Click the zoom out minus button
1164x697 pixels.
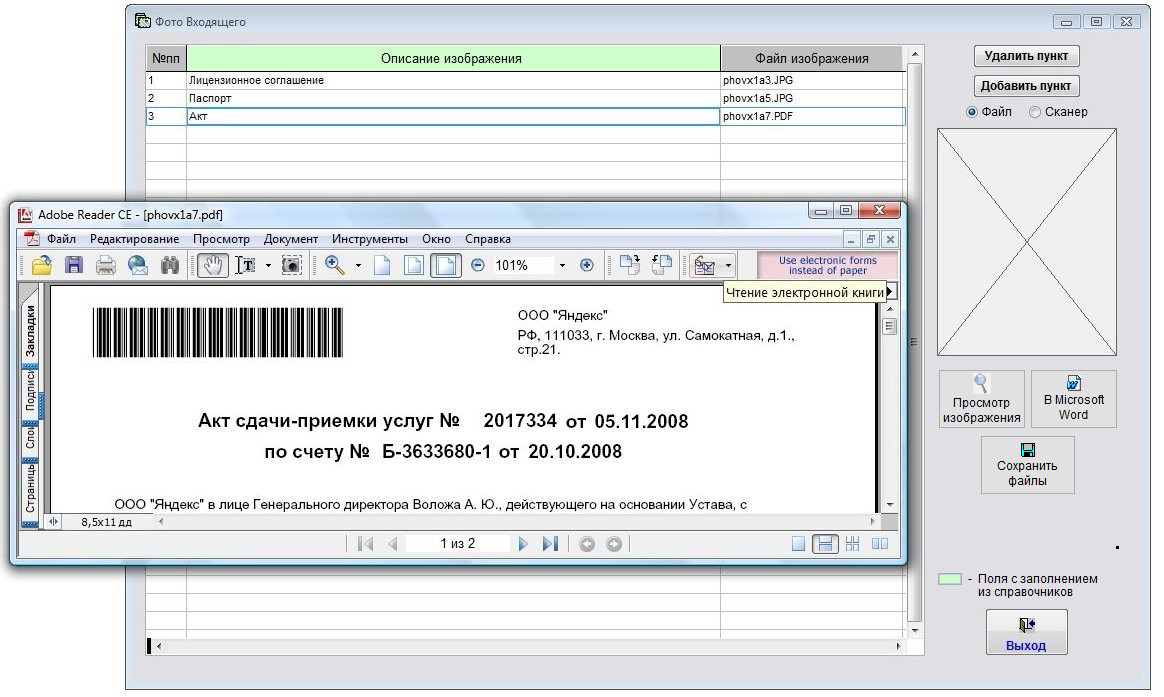(478, 266)
